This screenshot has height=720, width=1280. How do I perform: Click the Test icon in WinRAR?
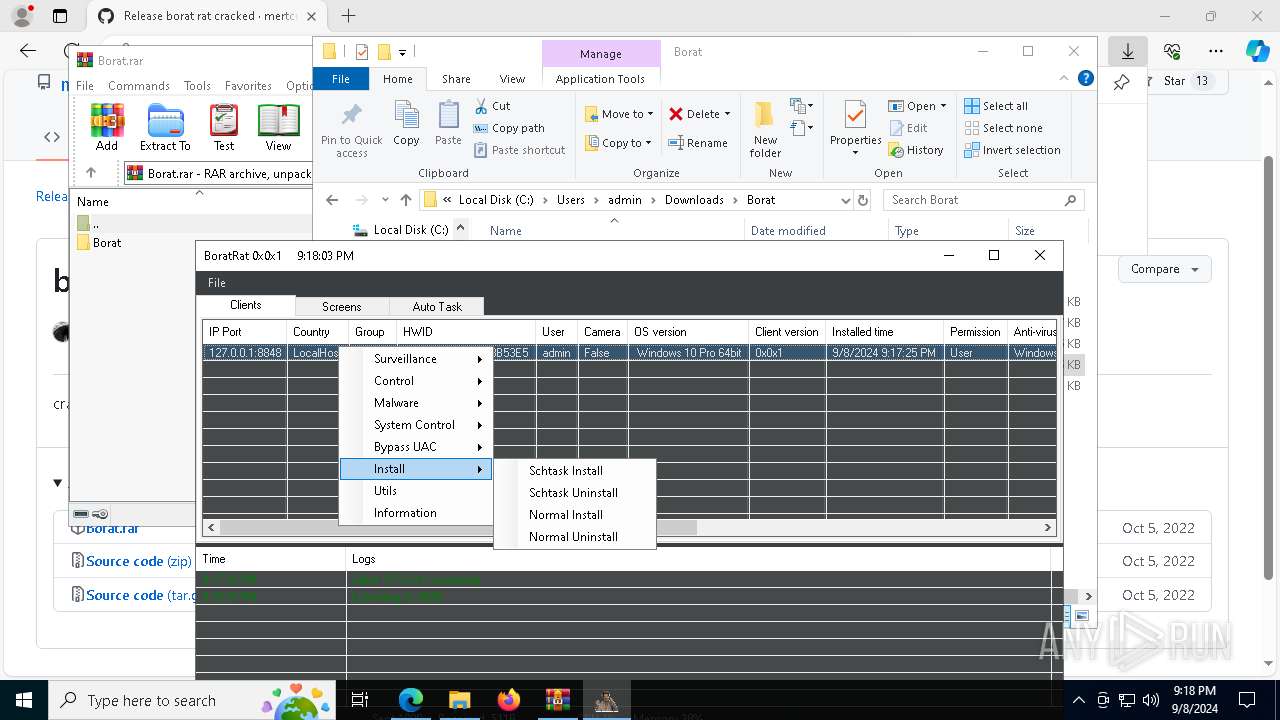224,127
